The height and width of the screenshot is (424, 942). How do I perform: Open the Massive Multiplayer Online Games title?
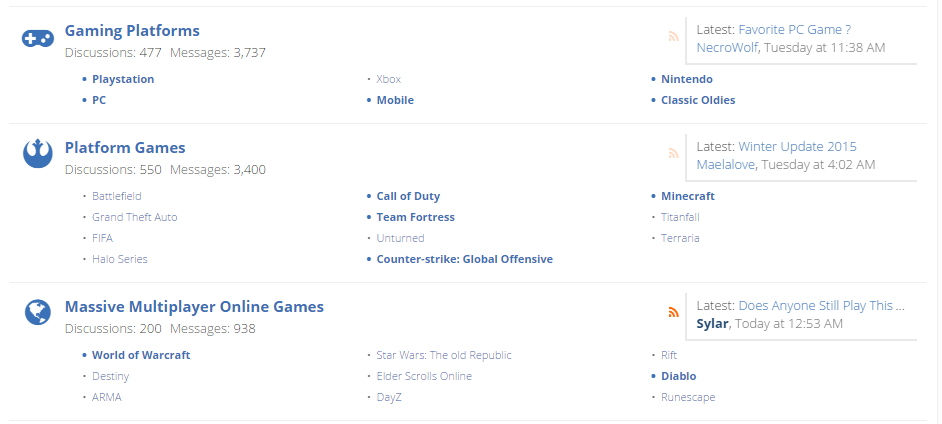point(194,306)
